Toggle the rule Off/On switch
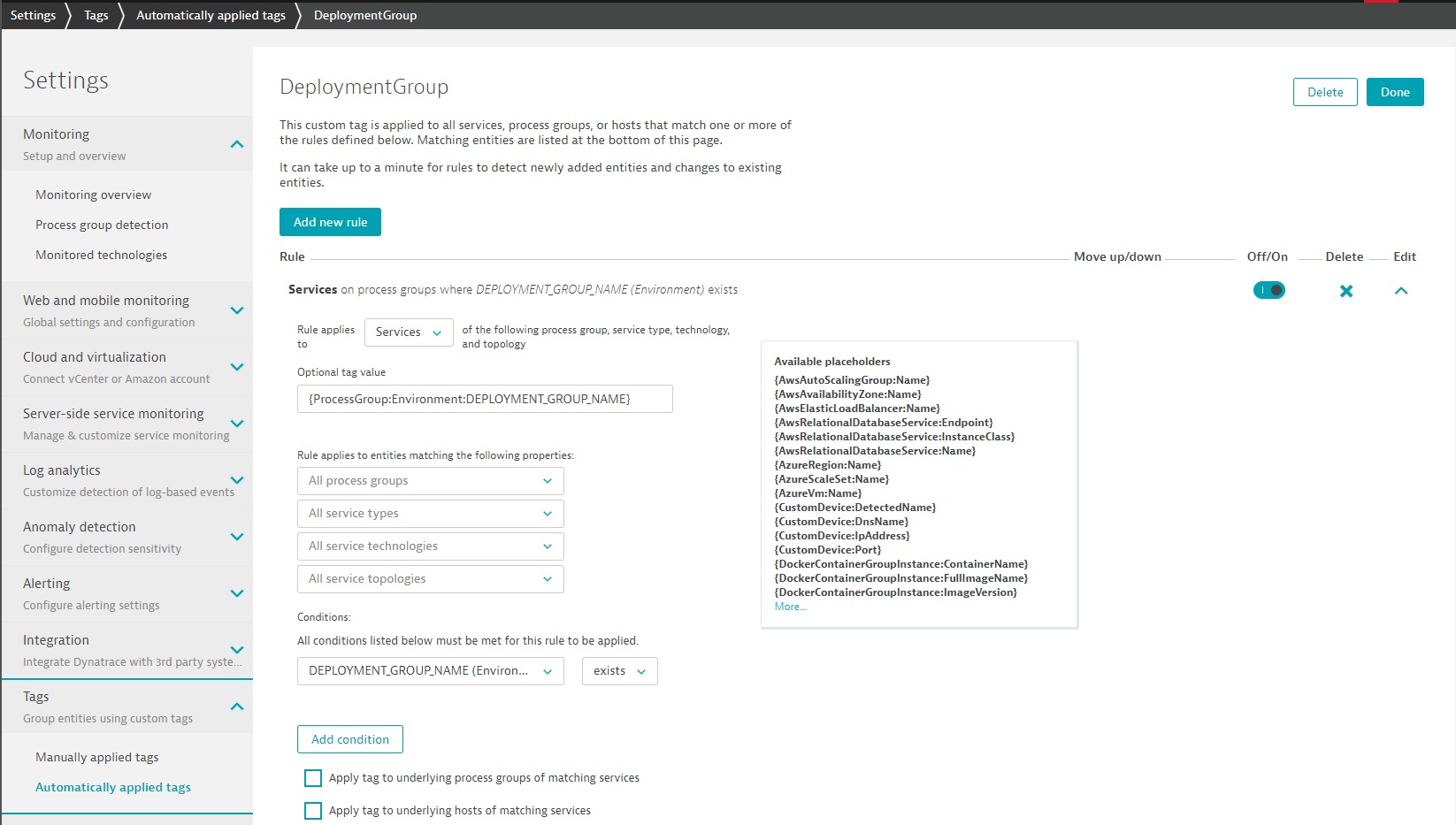Viewport: 1456px width, 825px height. (1269, 290)
